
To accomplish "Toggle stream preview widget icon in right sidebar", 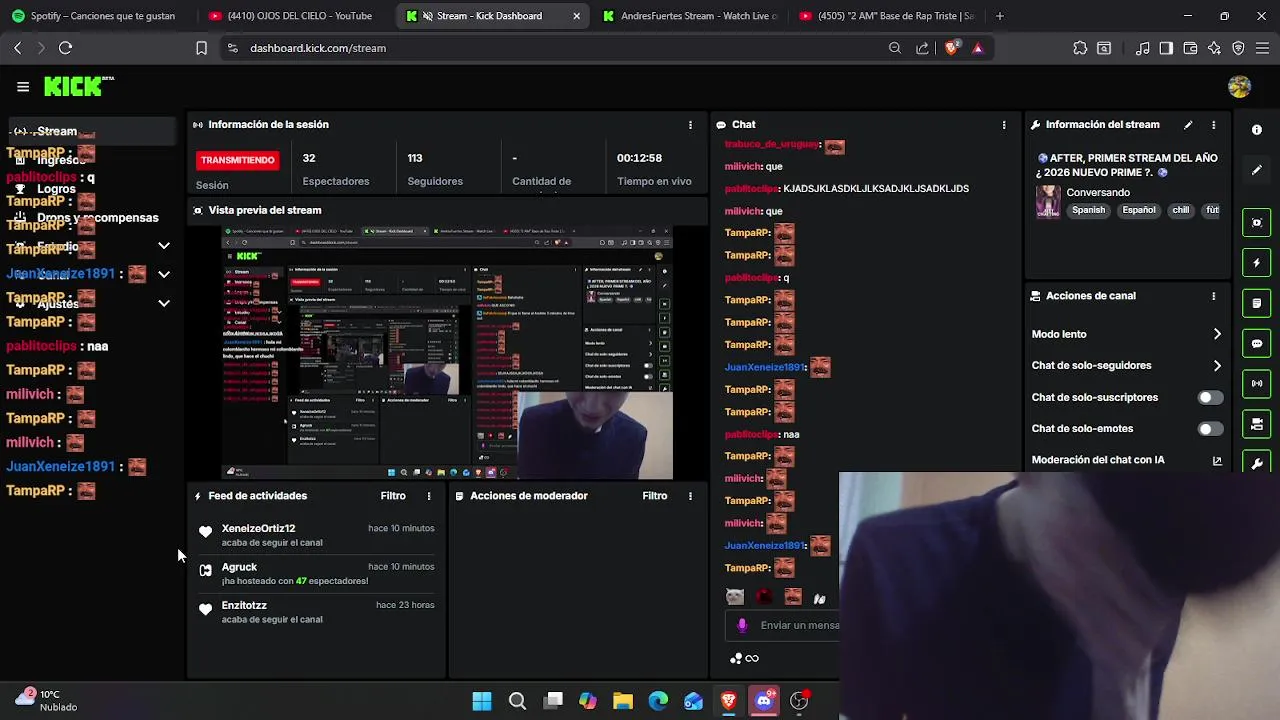I will pos(1257,222).
